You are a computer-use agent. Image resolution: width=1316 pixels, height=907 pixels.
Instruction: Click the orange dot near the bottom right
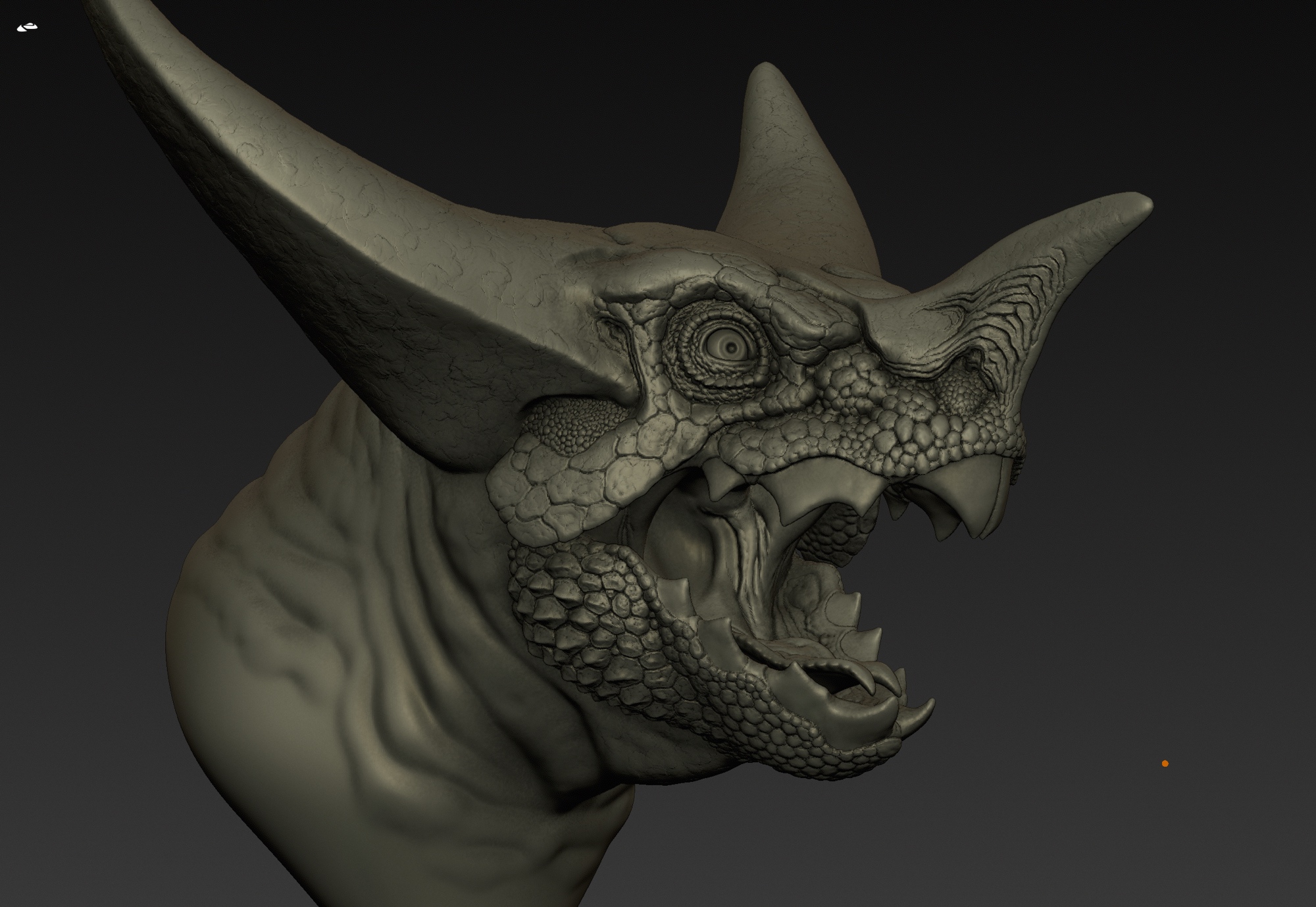(x=1165, y=764)
